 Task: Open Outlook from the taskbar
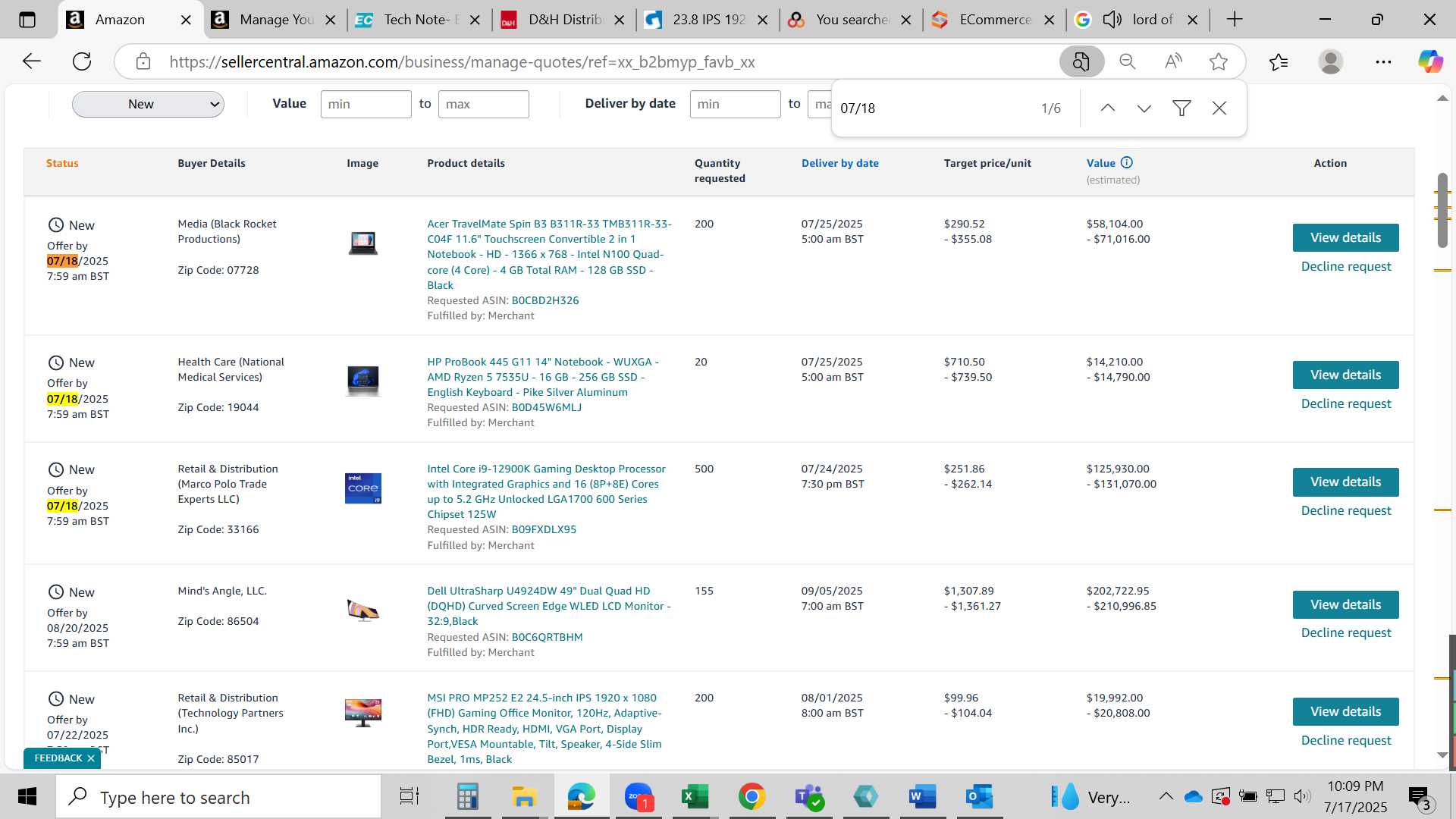coord(979,797)
